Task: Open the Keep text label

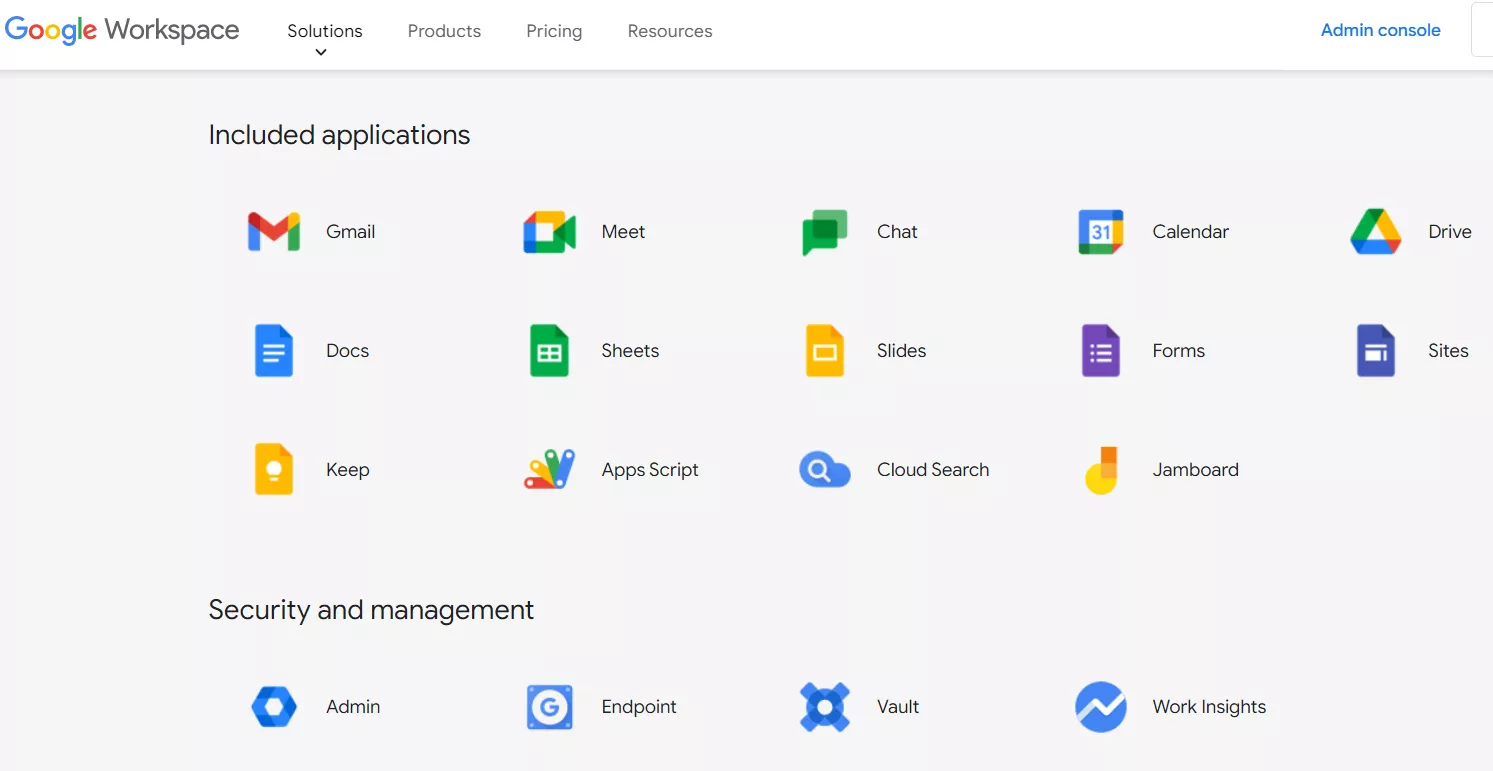Action: point(348,470)
